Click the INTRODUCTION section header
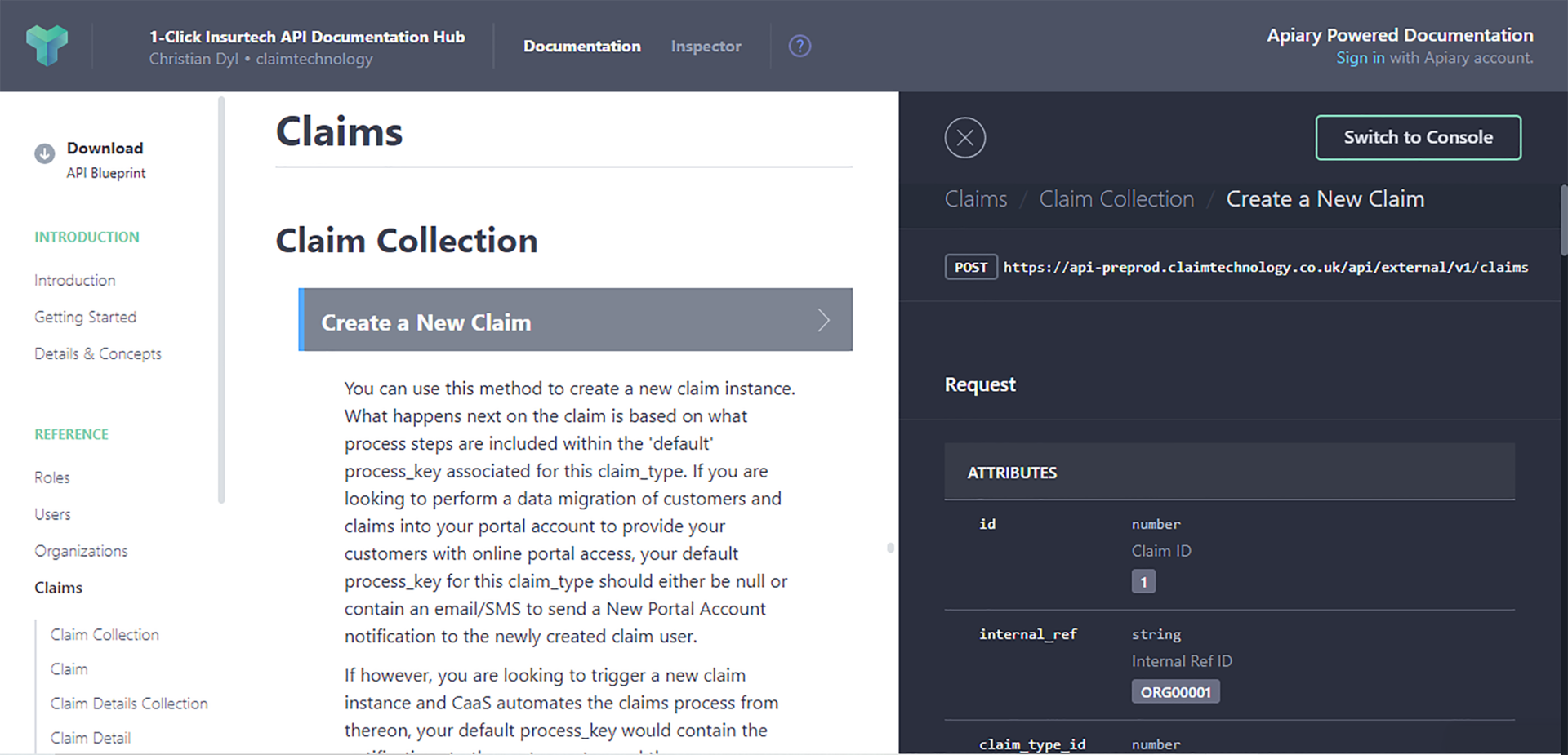 click(x=87, y=238)
